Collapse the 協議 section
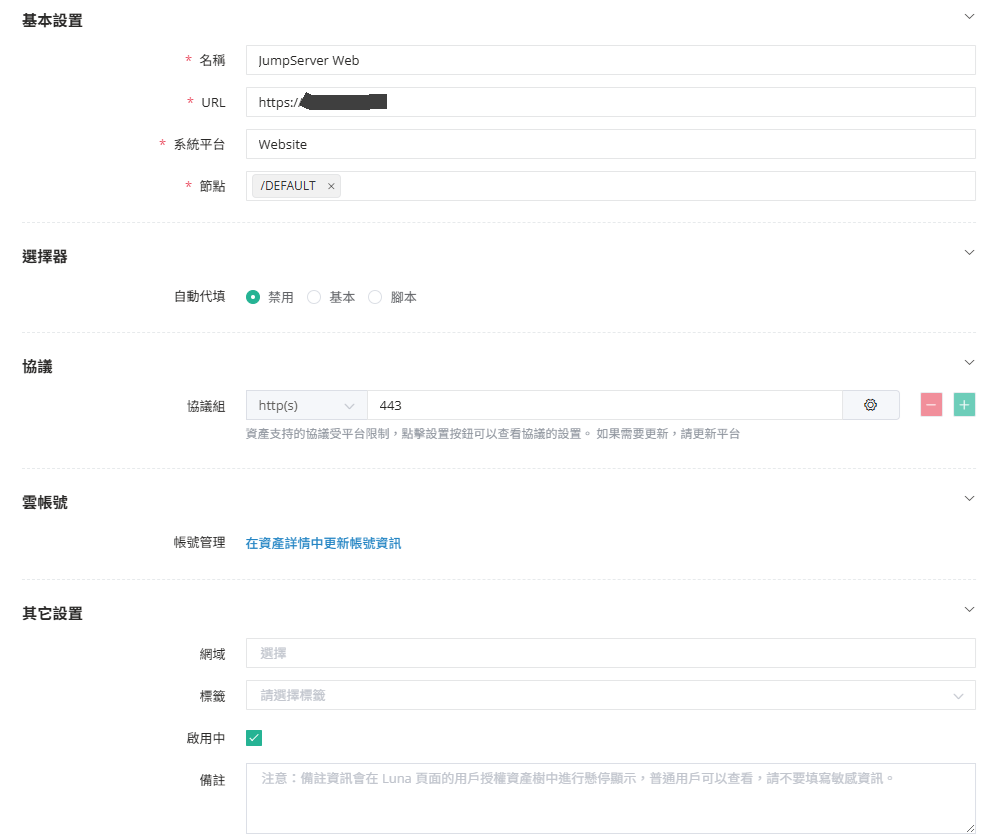 pos(968,362)
